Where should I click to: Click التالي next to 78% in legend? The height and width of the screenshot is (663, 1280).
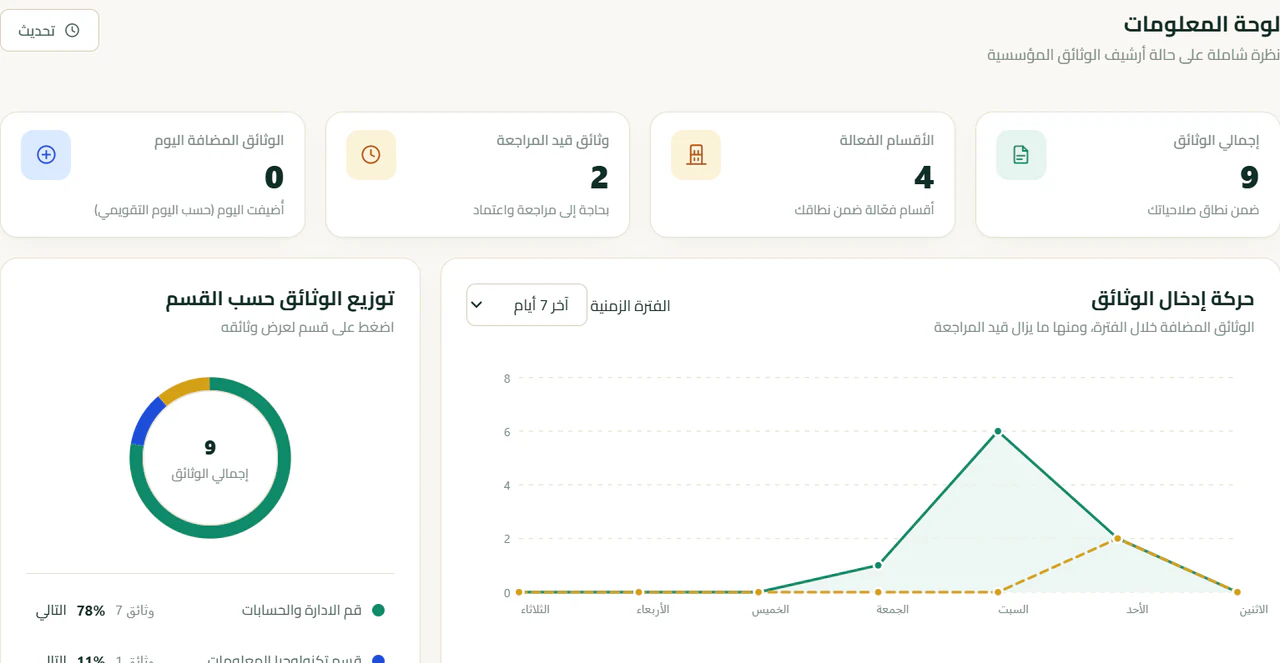point(52,610)
